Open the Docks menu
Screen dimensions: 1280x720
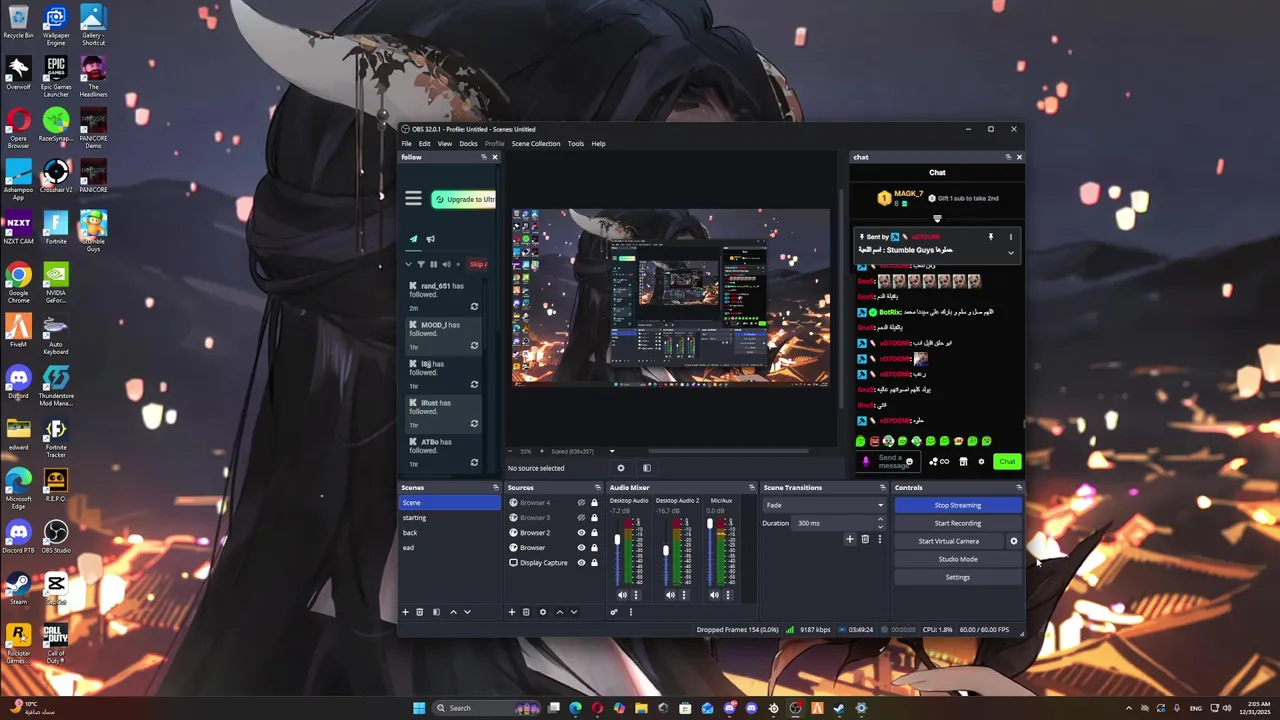[x=468, y=144]
